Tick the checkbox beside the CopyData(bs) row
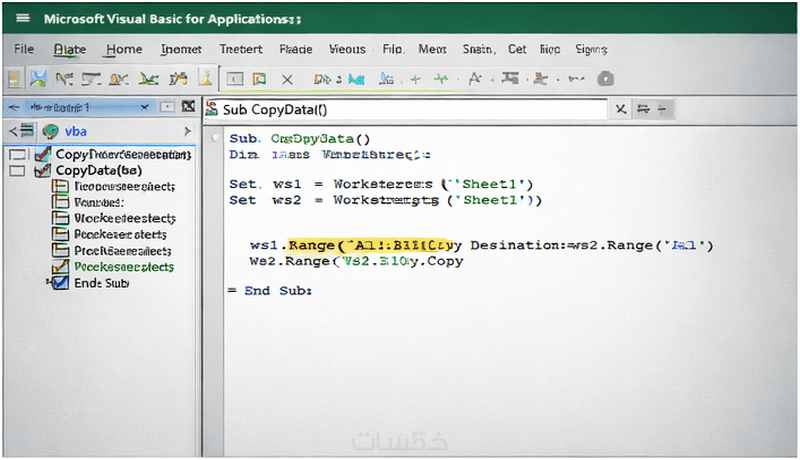Screen dimensions: 800x460 pyautogui.click(x=17, y=171)
